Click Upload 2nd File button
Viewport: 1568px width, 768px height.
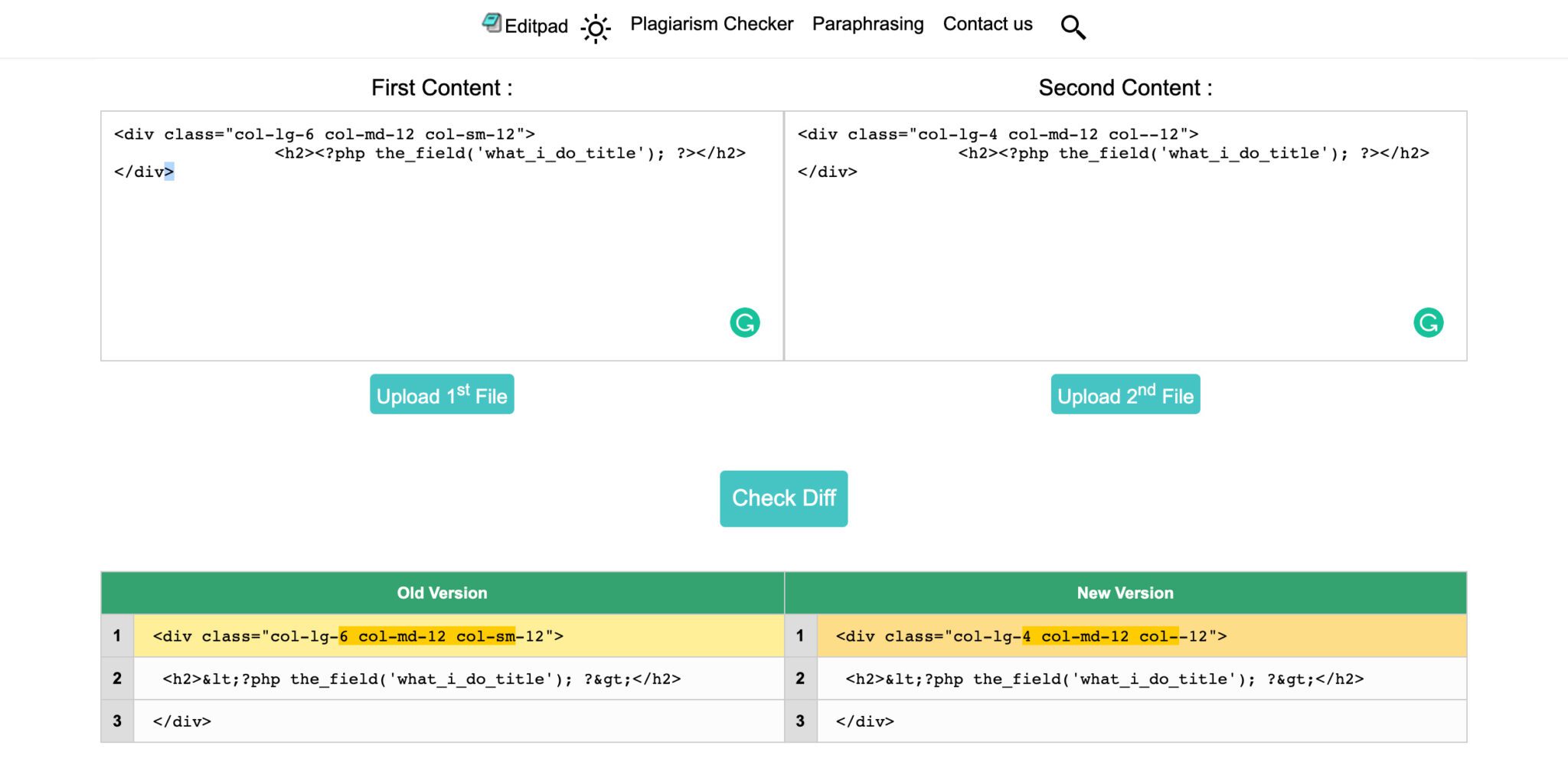coord(1125,394)
